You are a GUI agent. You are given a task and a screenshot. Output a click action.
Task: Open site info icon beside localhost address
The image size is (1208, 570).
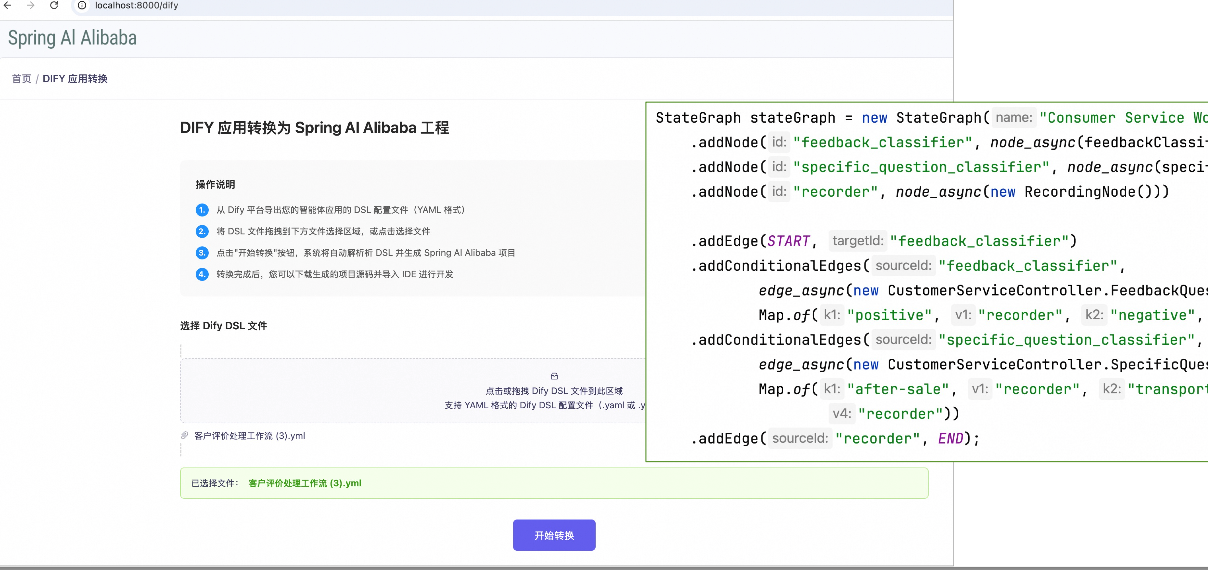(x=84, y=5)
